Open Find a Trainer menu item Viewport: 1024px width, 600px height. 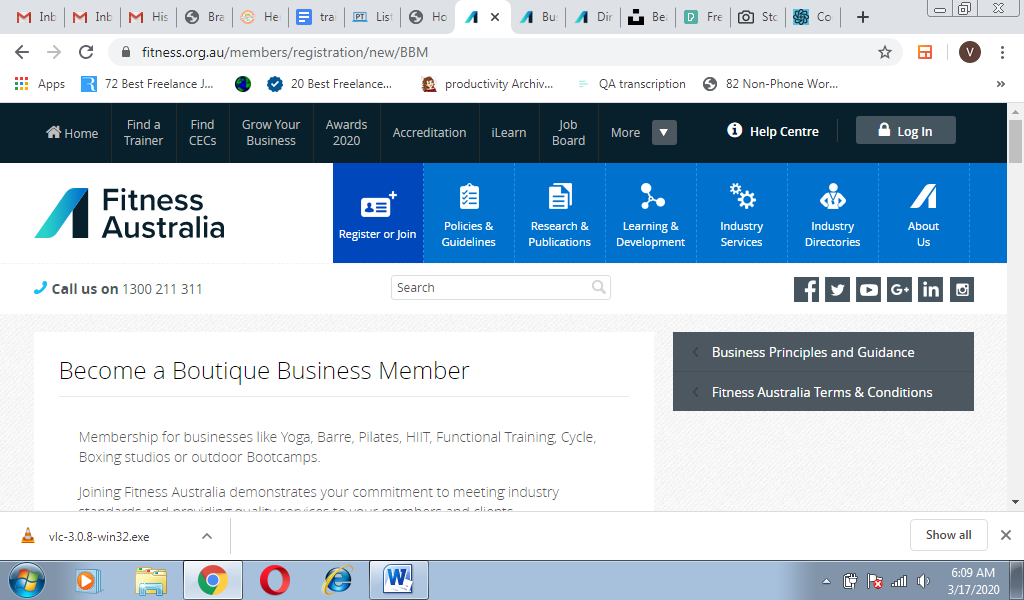[144, 133]
